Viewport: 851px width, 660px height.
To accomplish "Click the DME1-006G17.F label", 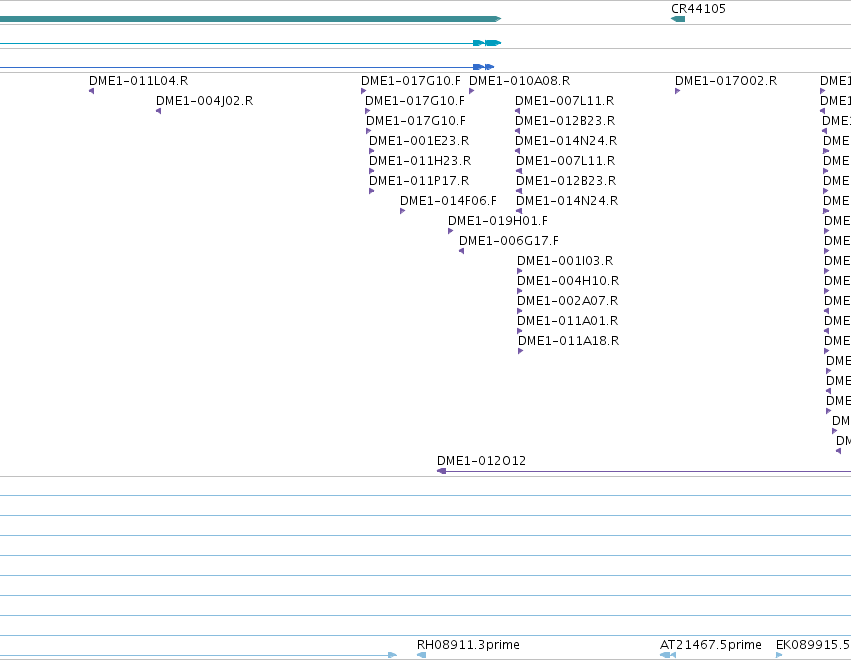I will pyautogui.click(x=509, y=241).
